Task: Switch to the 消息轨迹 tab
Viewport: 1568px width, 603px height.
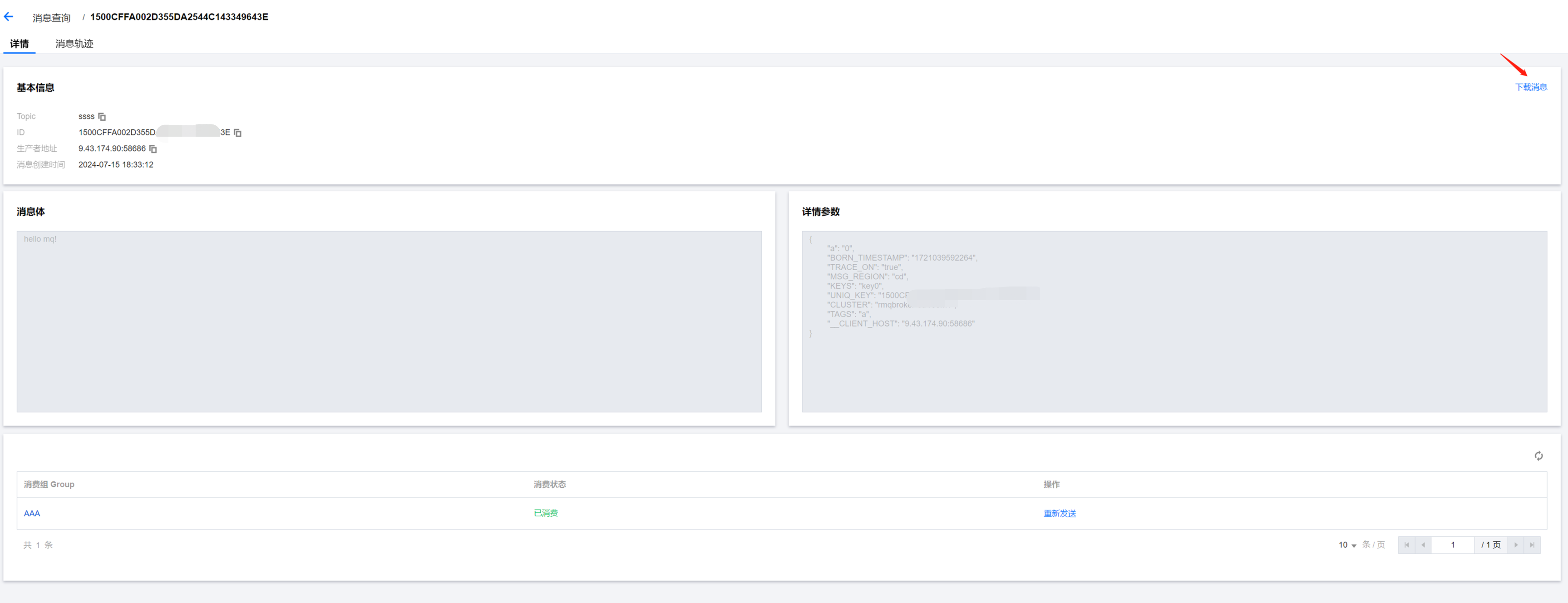Action: pos(74,44)
